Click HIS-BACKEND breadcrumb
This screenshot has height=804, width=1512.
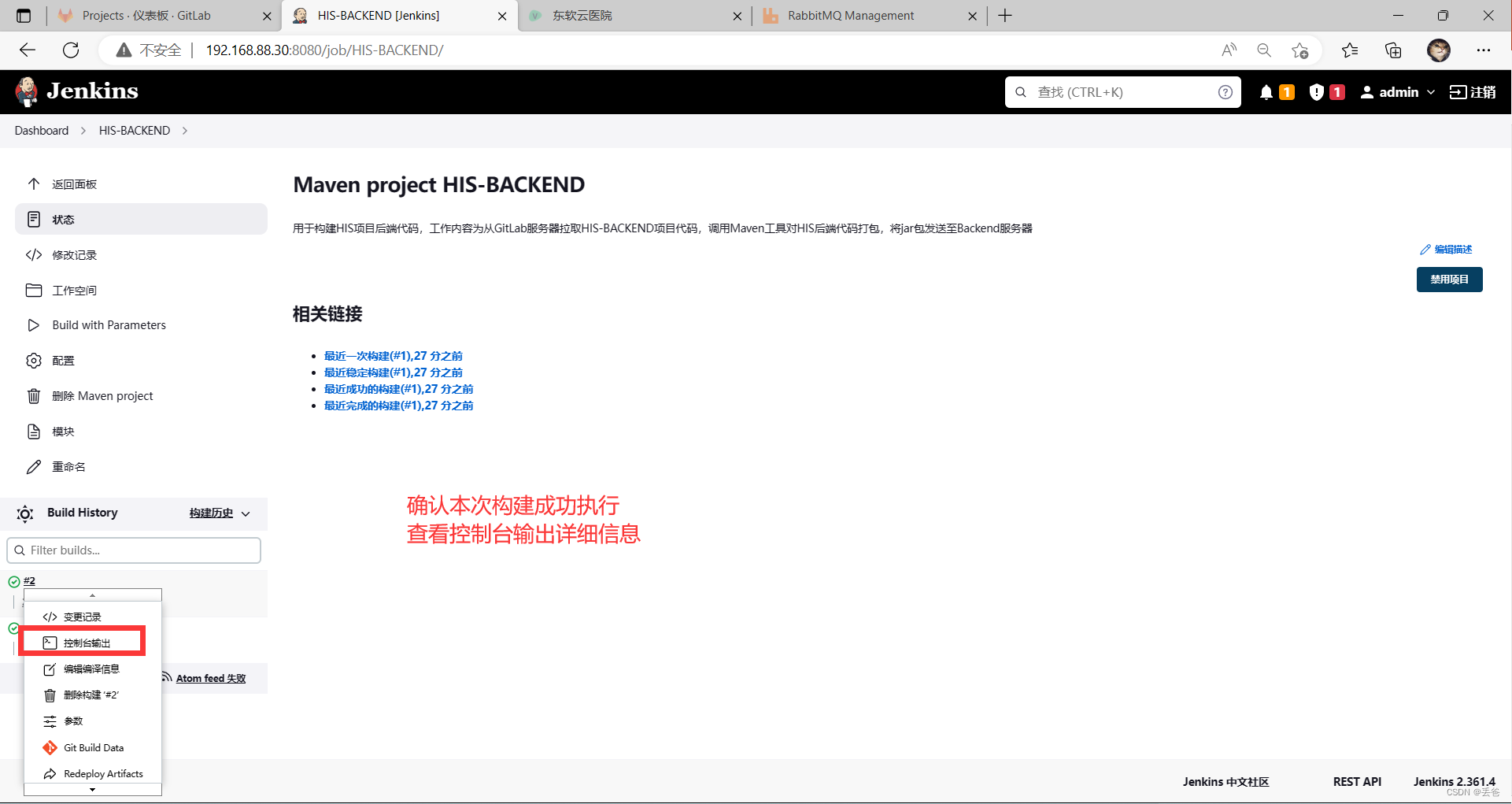point(135,131)
